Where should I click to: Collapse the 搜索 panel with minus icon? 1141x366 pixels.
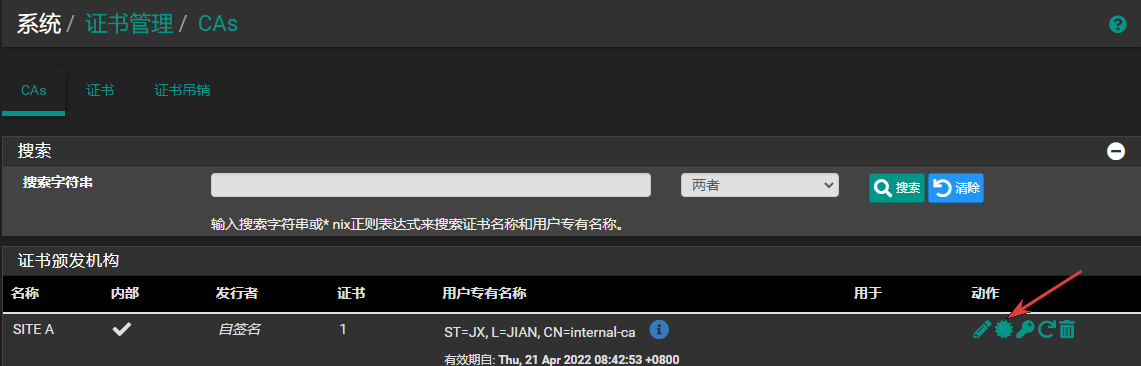coord(1116,151)
